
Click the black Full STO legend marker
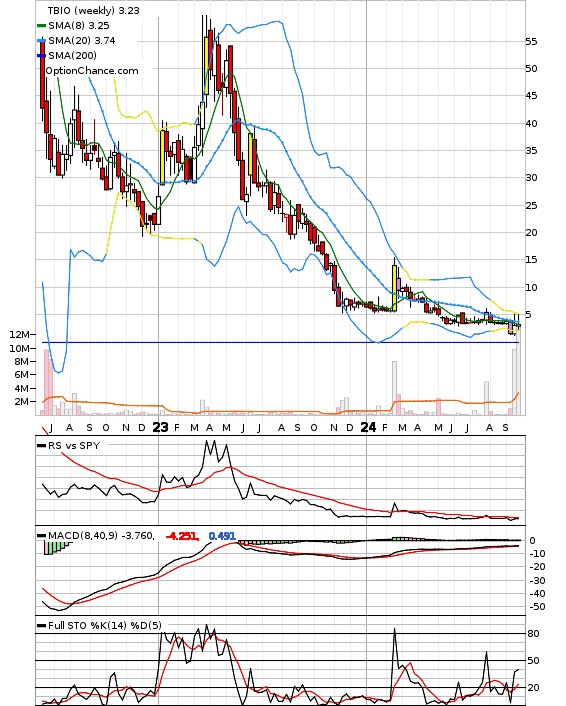tap(41, 625)
